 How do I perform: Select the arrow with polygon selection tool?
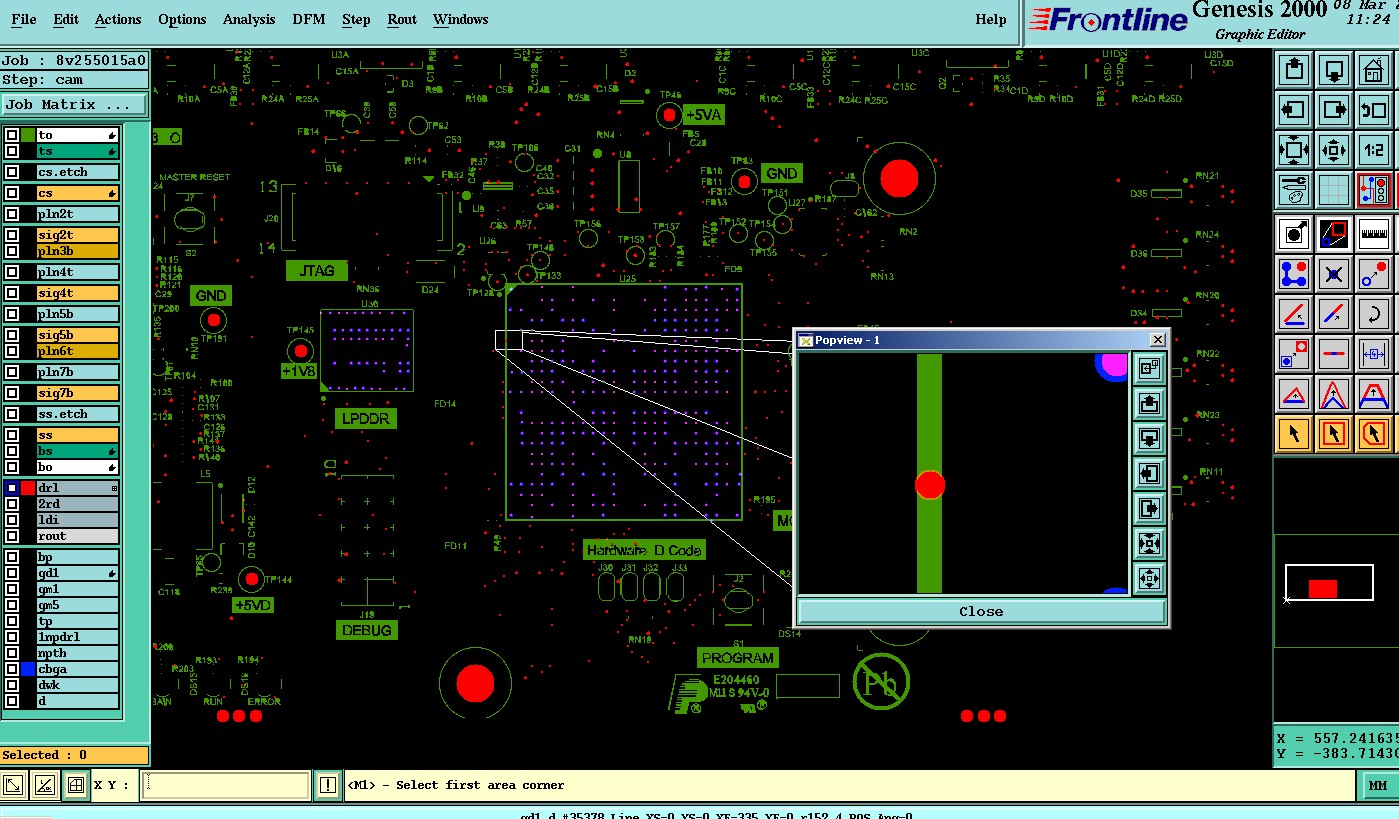click(x=1374, y=433)
